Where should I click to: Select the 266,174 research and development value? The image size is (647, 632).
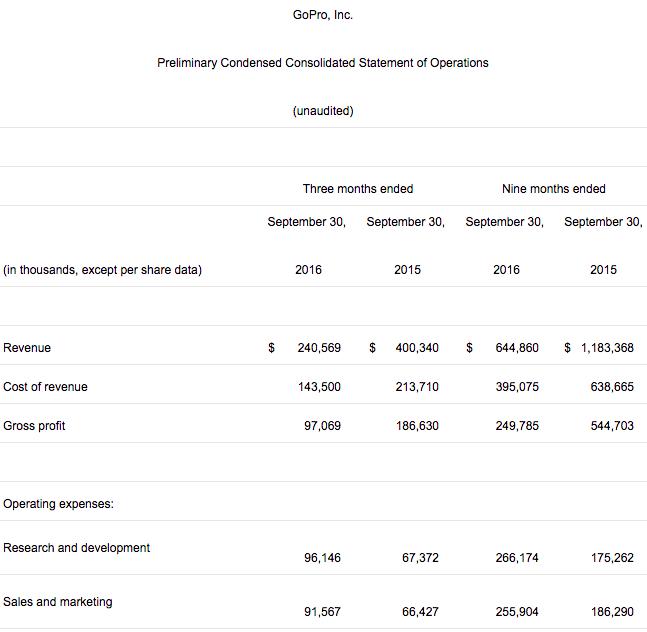[x=517, y=558]
